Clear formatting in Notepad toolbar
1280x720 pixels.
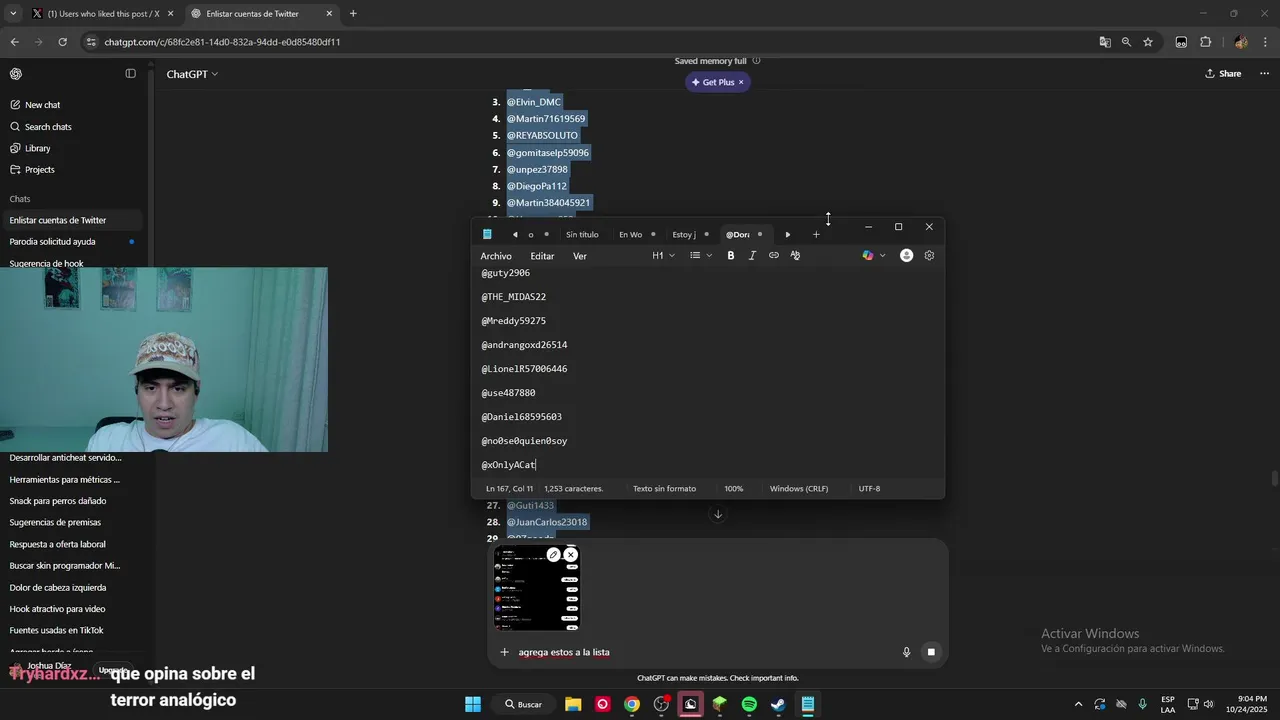[795, 256]
